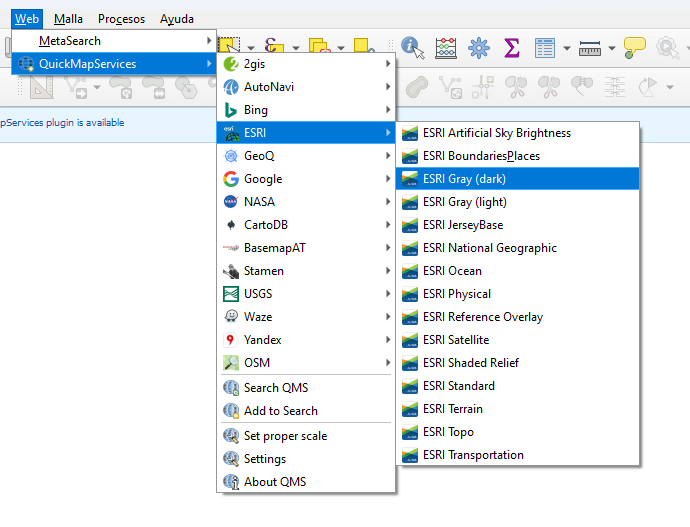Click the Select by Expression icon
This screenshot has width=690, height=527.
274,46
